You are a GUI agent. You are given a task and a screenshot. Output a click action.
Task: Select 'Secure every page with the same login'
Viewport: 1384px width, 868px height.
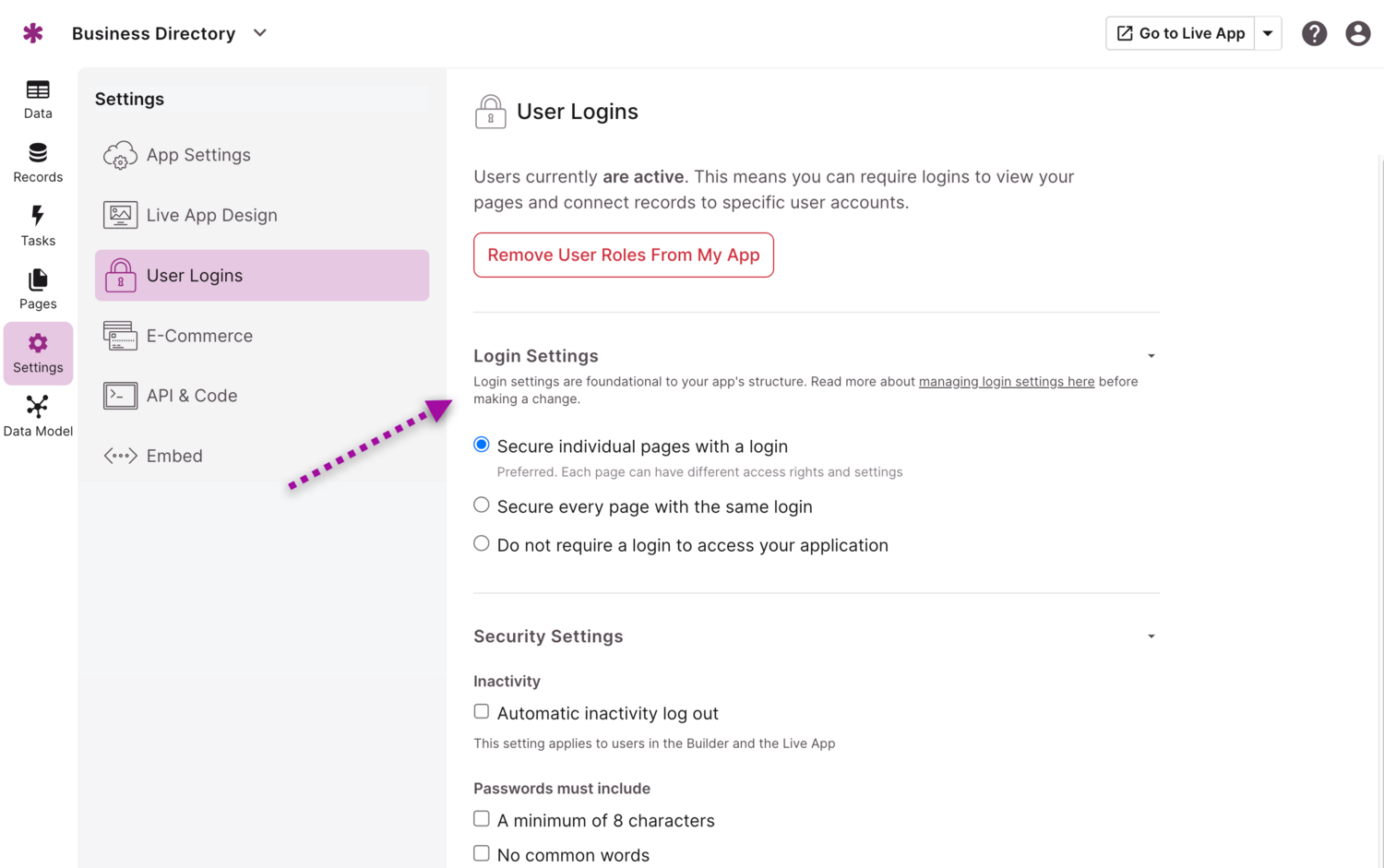click(x=482, y=505)
